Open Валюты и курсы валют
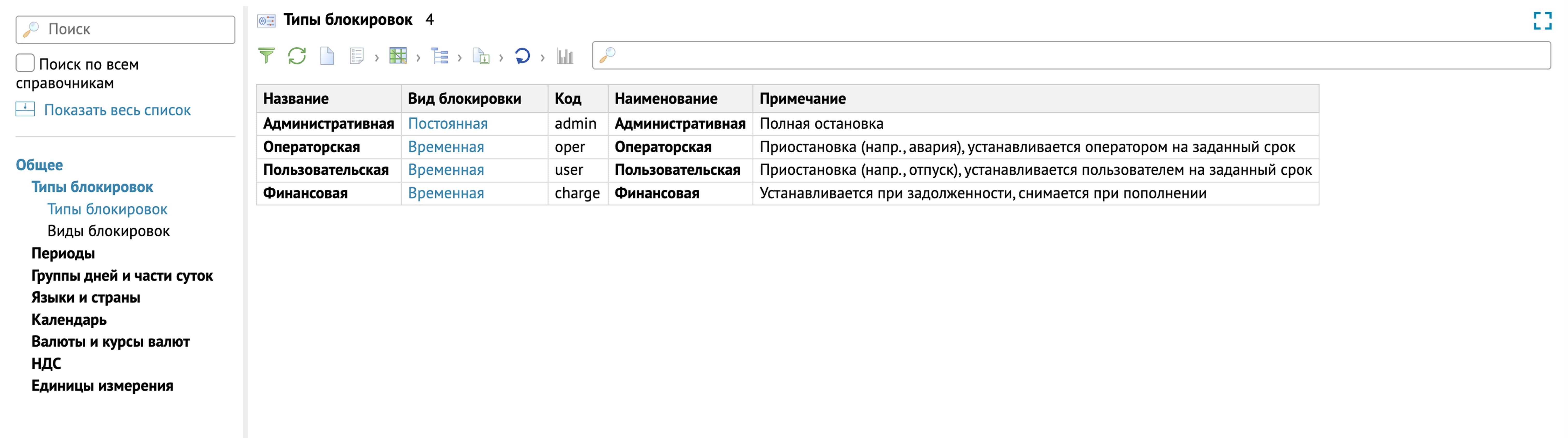1568x438 pixels. [x=110, y=342]
